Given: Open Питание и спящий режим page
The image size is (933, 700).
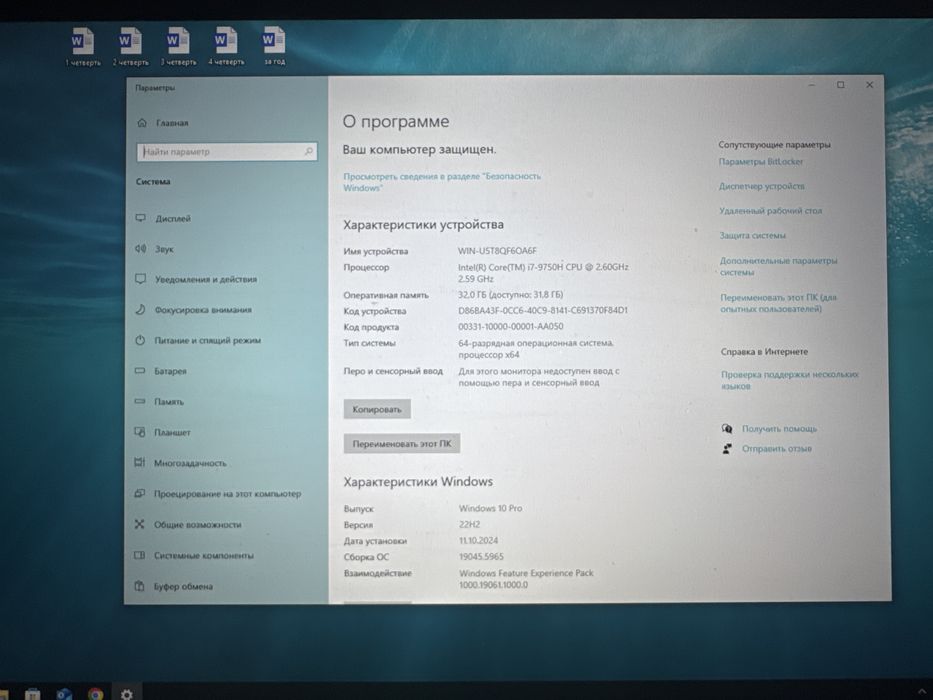Looking at the screenshot, I should pos(208,340).
